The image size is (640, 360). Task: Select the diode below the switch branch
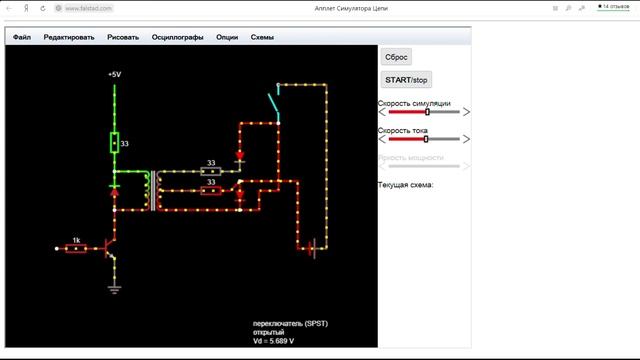pyautogui.click(x=240, y=156)
